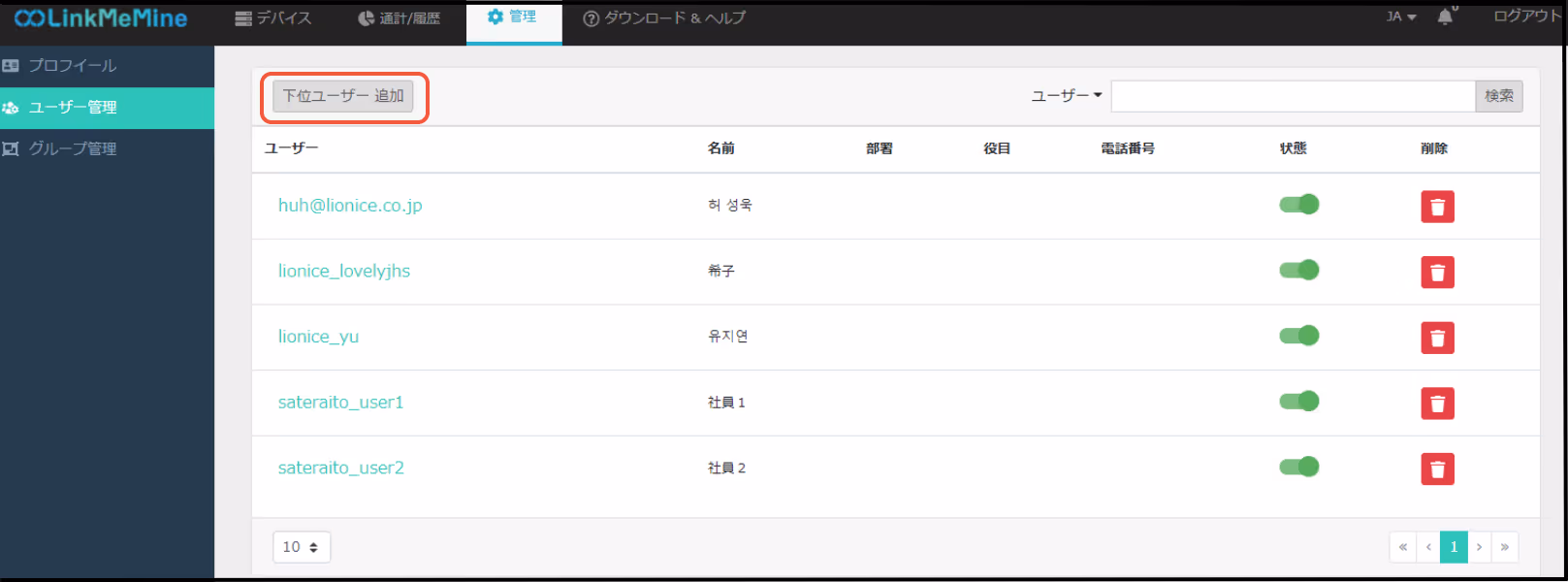Disable status switch for sateraito_user2
The width and height of the screenshot is (1568, 582).
point(1298,467)
